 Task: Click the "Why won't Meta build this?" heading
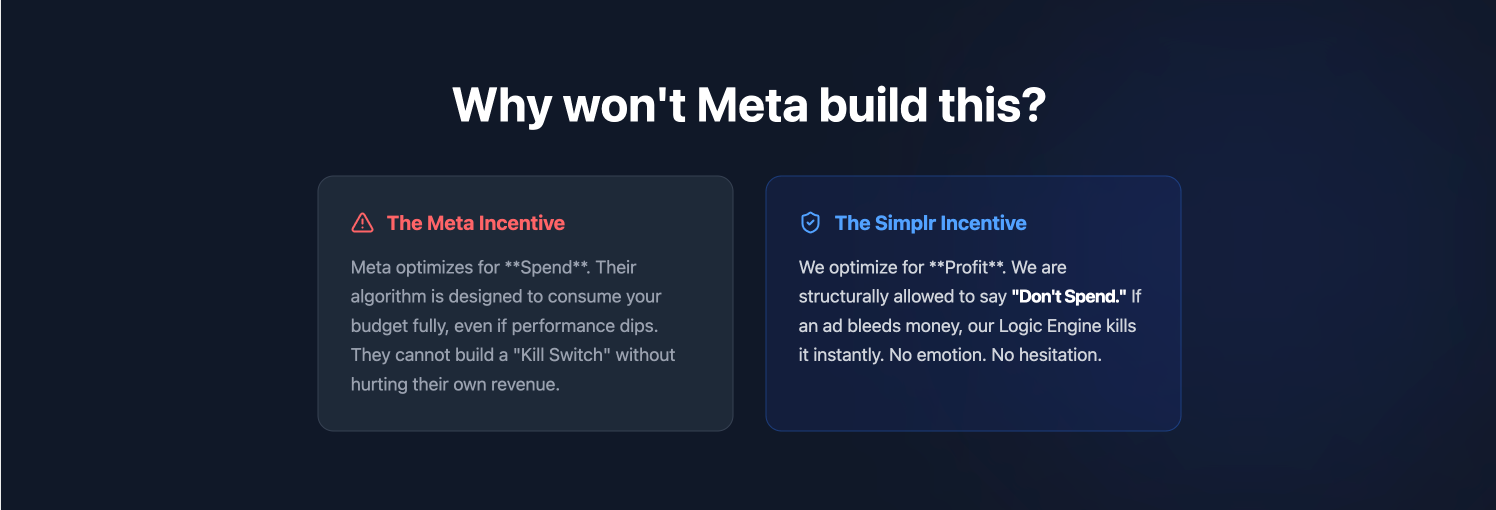(748, 105)
